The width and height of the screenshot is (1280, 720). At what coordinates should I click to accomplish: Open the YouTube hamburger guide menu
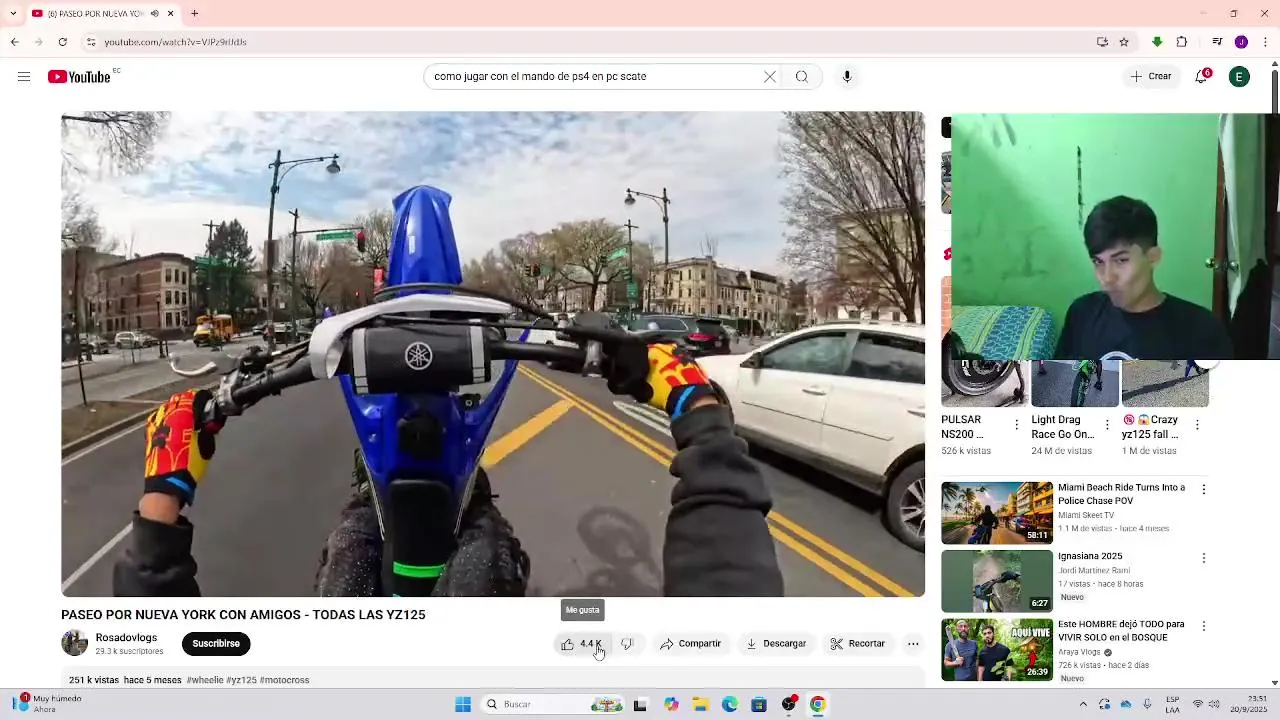click(24, 77)
